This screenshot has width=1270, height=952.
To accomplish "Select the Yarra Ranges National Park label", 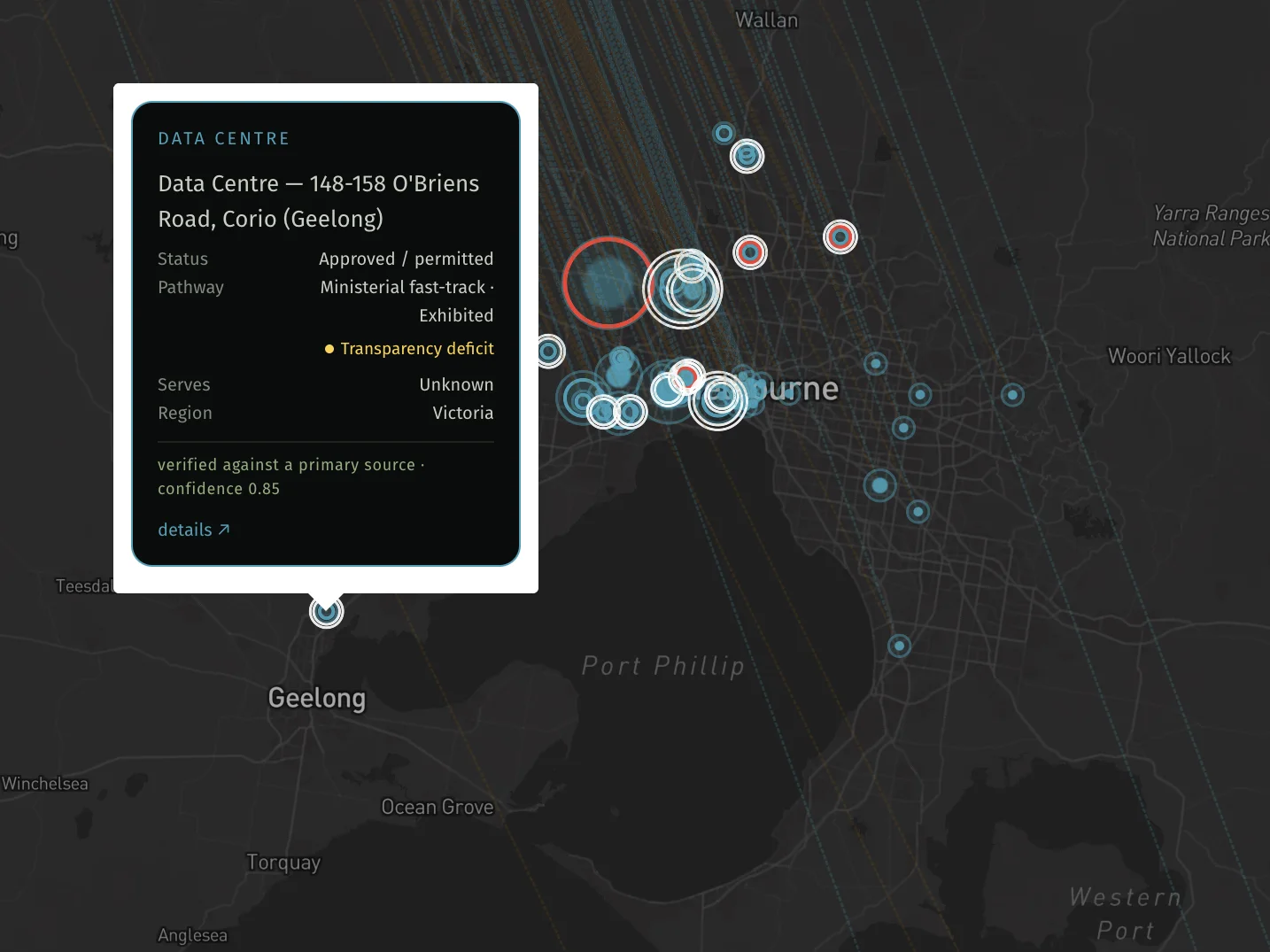I will click(1212, 226).
